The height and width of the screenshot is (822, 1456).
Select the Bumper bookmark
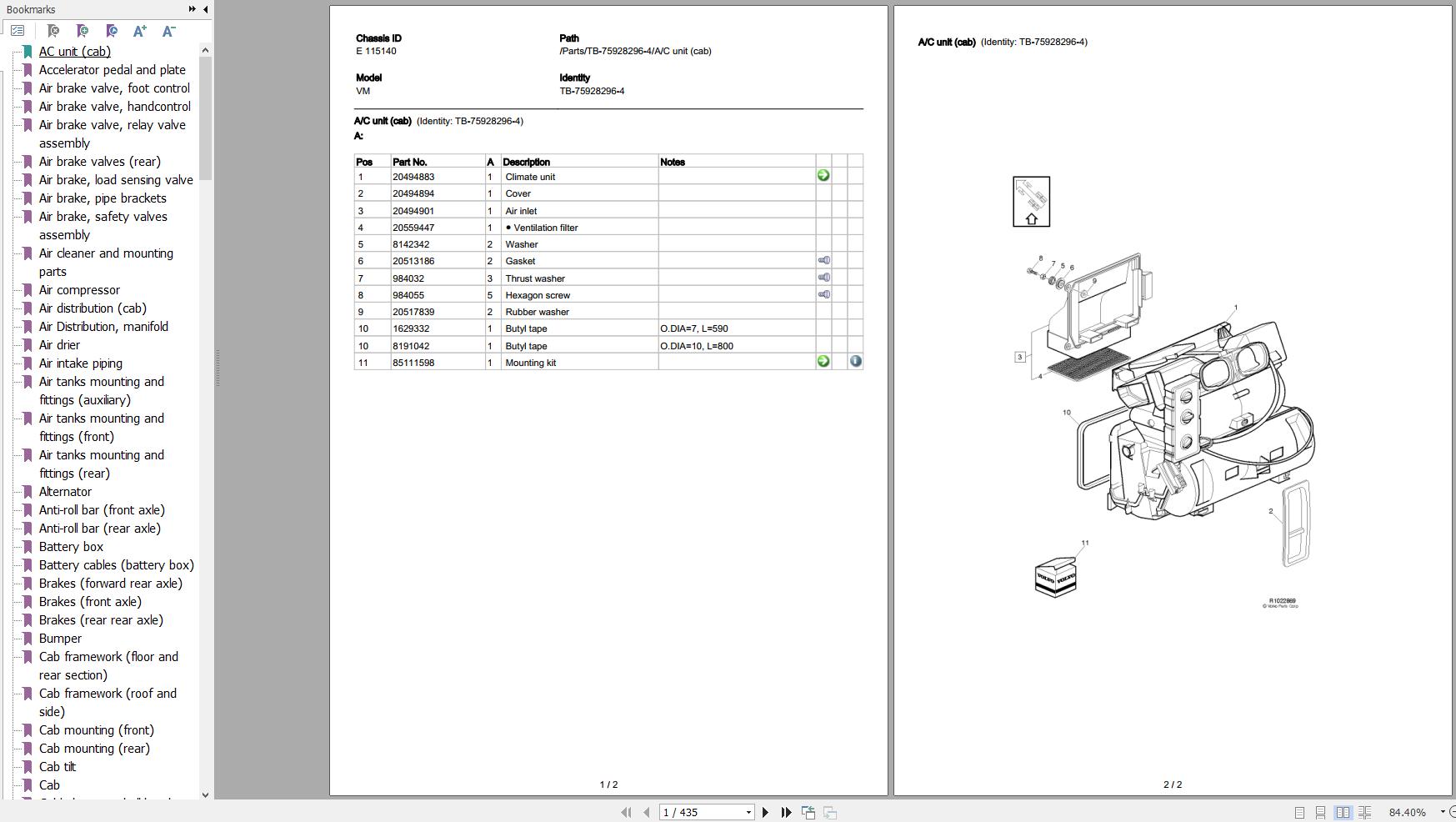60,639
